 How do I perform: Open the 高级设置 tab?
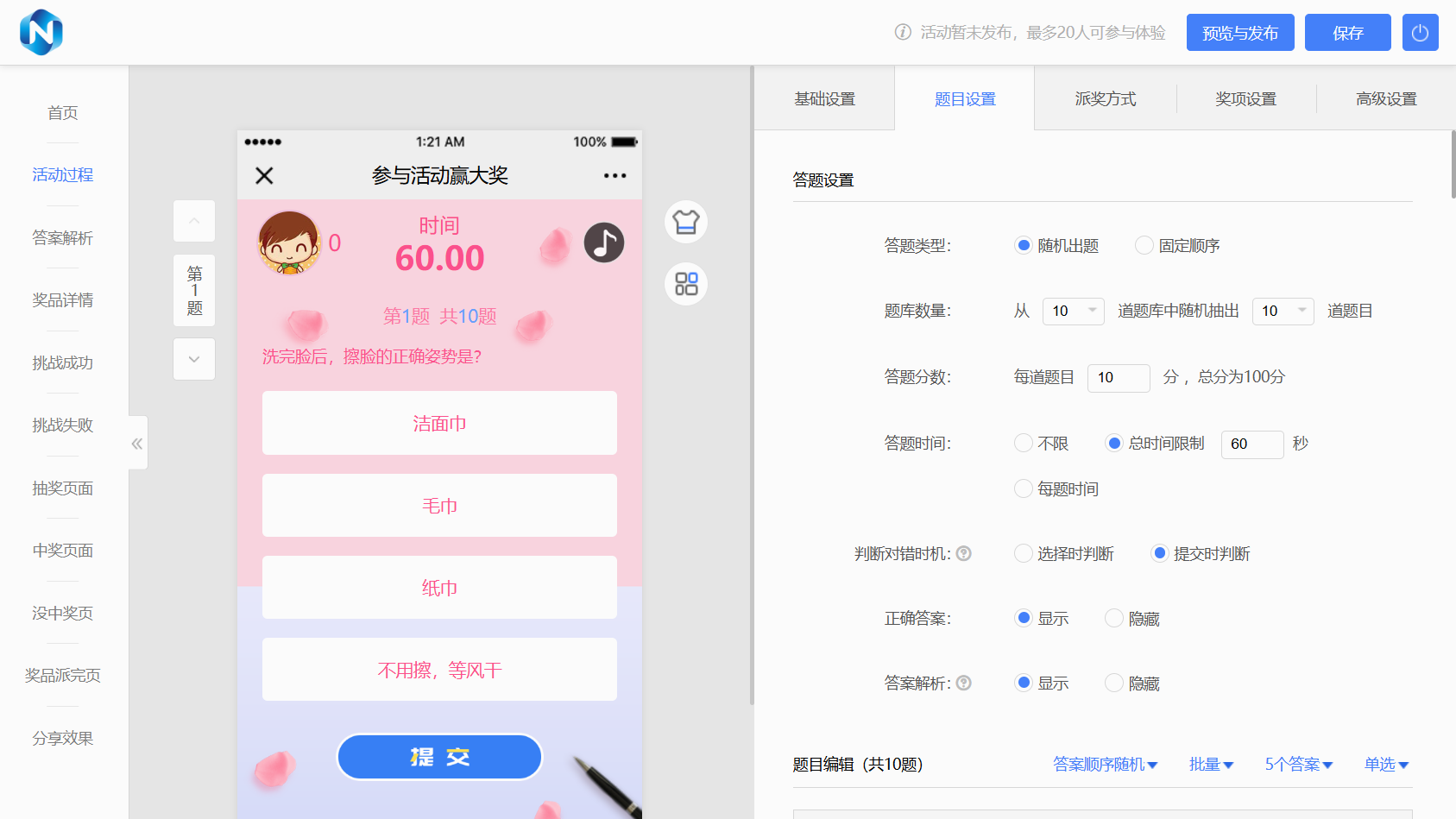tap(1386, 98)
